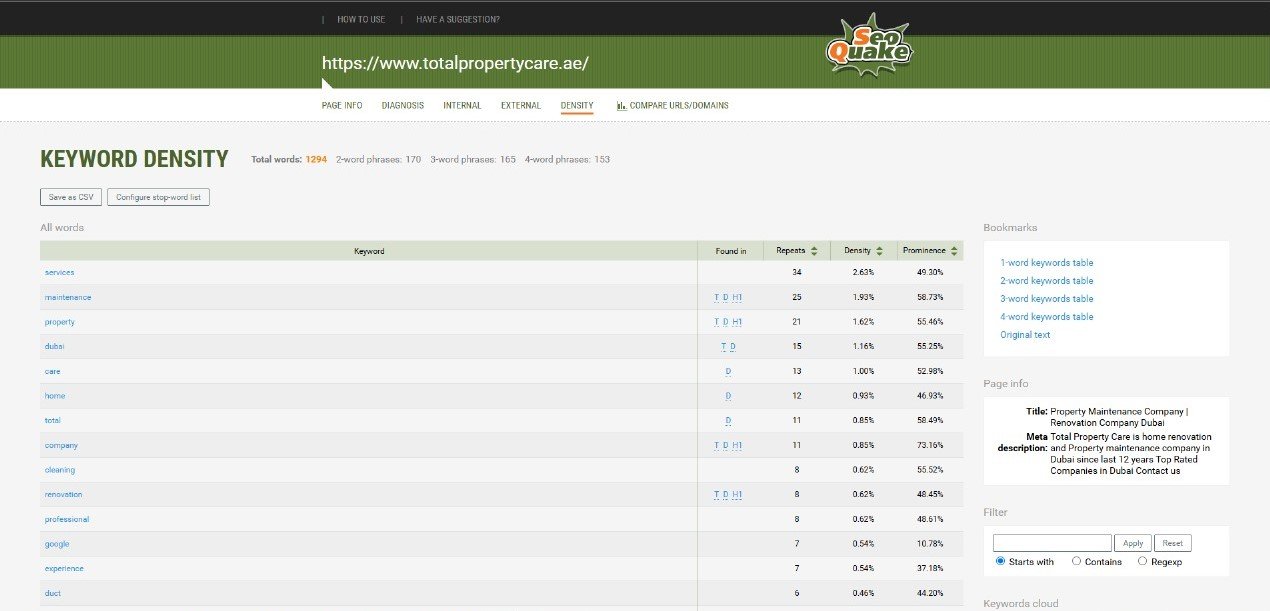Click the totalpropertycare.ae URL heading
Viewport: 1270px width, 611px height.
pyautogui.click(x=455, y=63)
